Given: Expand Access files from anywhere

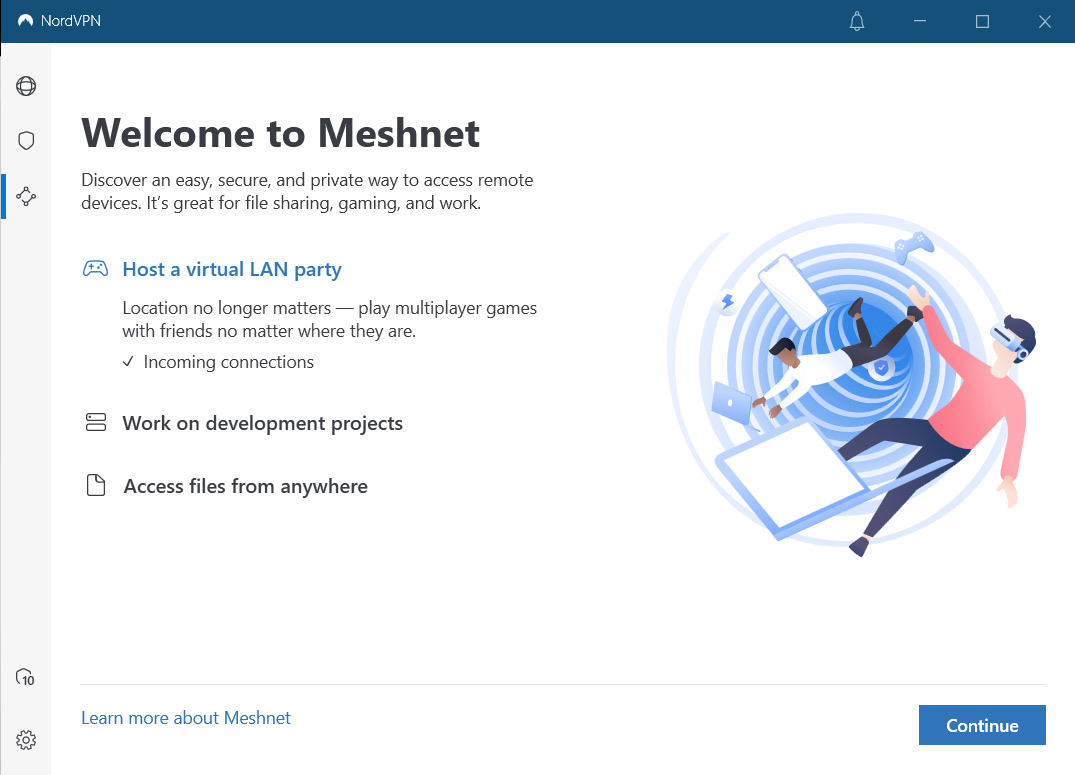Looking at the screenshot, I should [245, 486].
